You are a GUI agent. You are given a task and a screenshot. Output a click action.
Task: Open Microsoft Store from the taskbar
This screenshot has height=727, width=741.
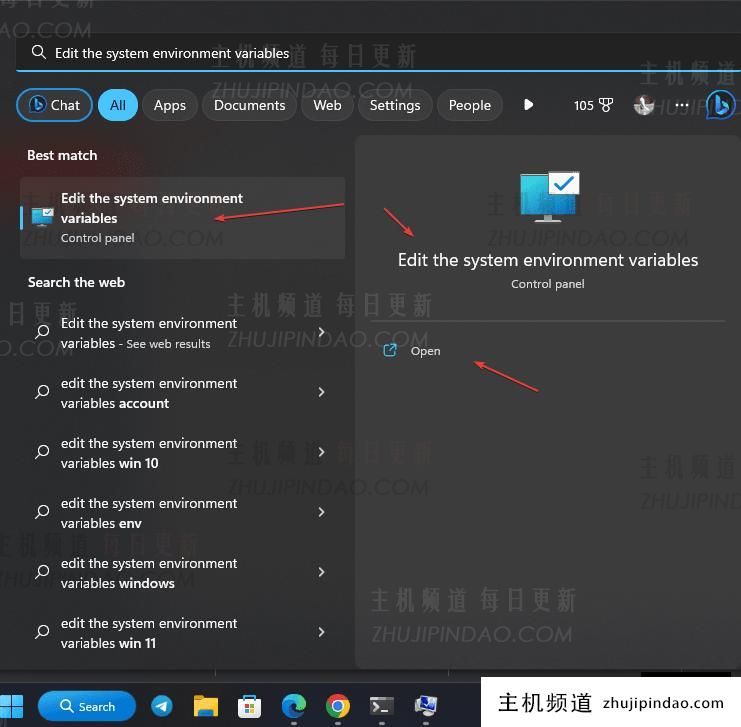point(250,706)
